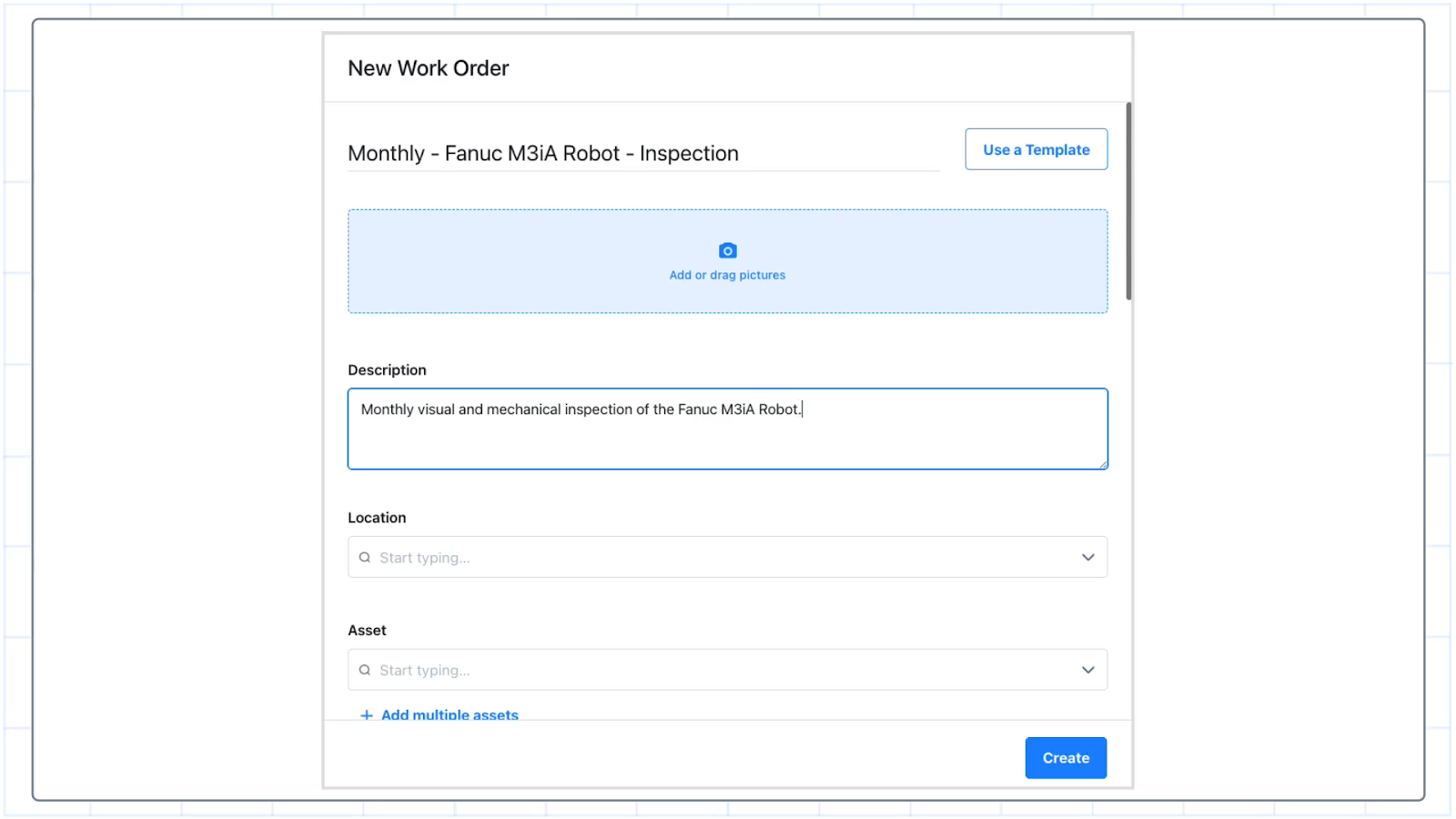Click the search icon in Location field
This screenshot has width=1456, height=819.
[x=365, y=557]
